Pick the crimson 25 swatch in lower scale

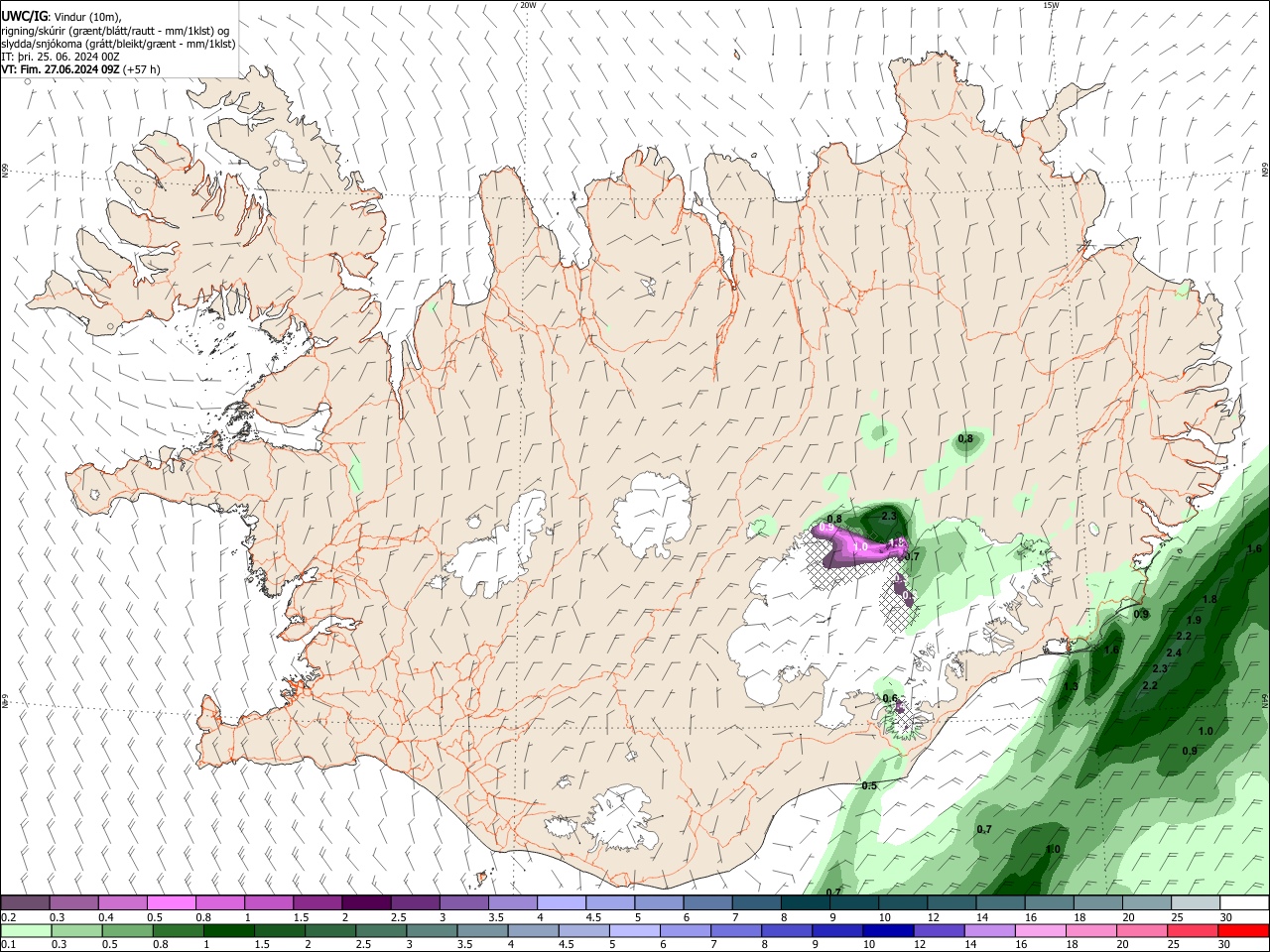pos(1192,930)
